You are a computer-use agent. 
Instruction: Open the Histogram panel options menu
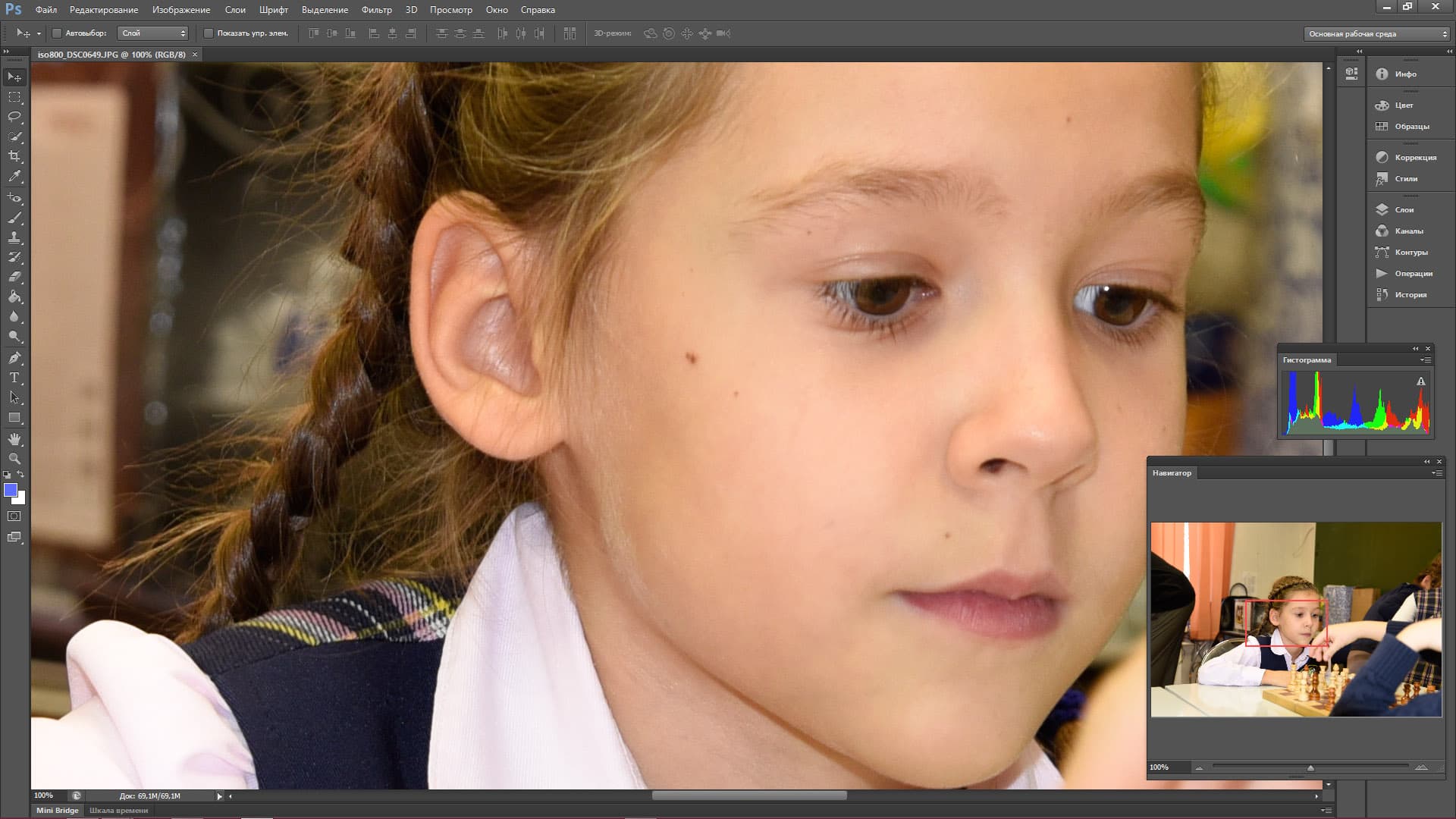pyautogui.click(x=1426, y=360)
